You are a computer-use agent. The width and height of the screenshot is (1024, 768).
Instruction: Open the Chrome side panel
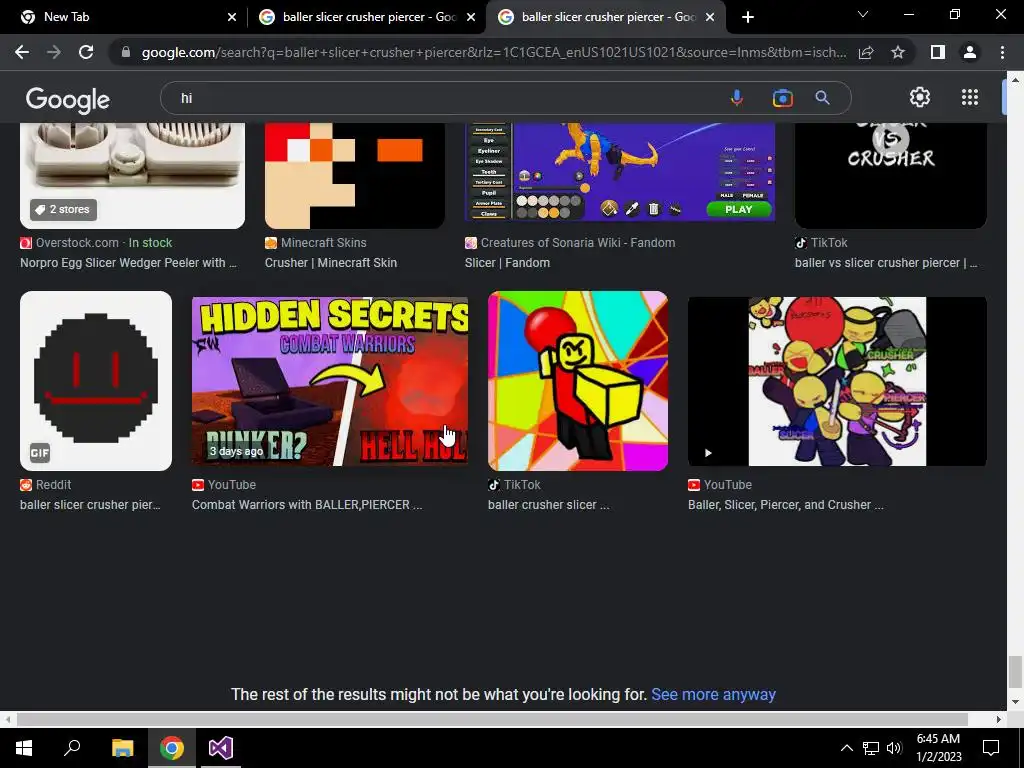(x=938, y=52)
